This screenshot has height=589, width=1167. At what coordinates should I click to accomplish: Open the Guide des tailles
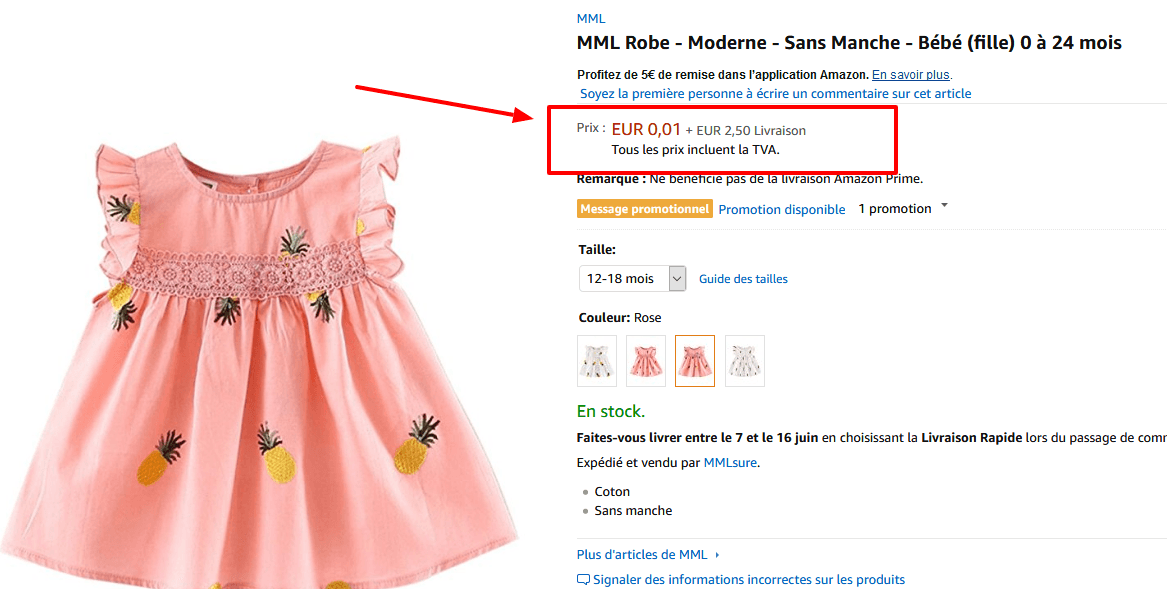click(x=743, y=278)
